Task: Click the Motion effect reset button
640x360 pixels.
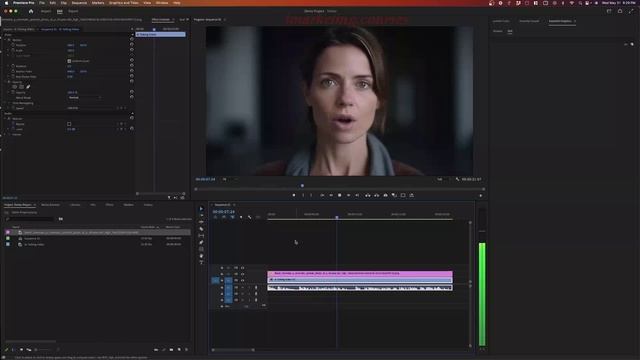Action: click(x=131, y=40)
